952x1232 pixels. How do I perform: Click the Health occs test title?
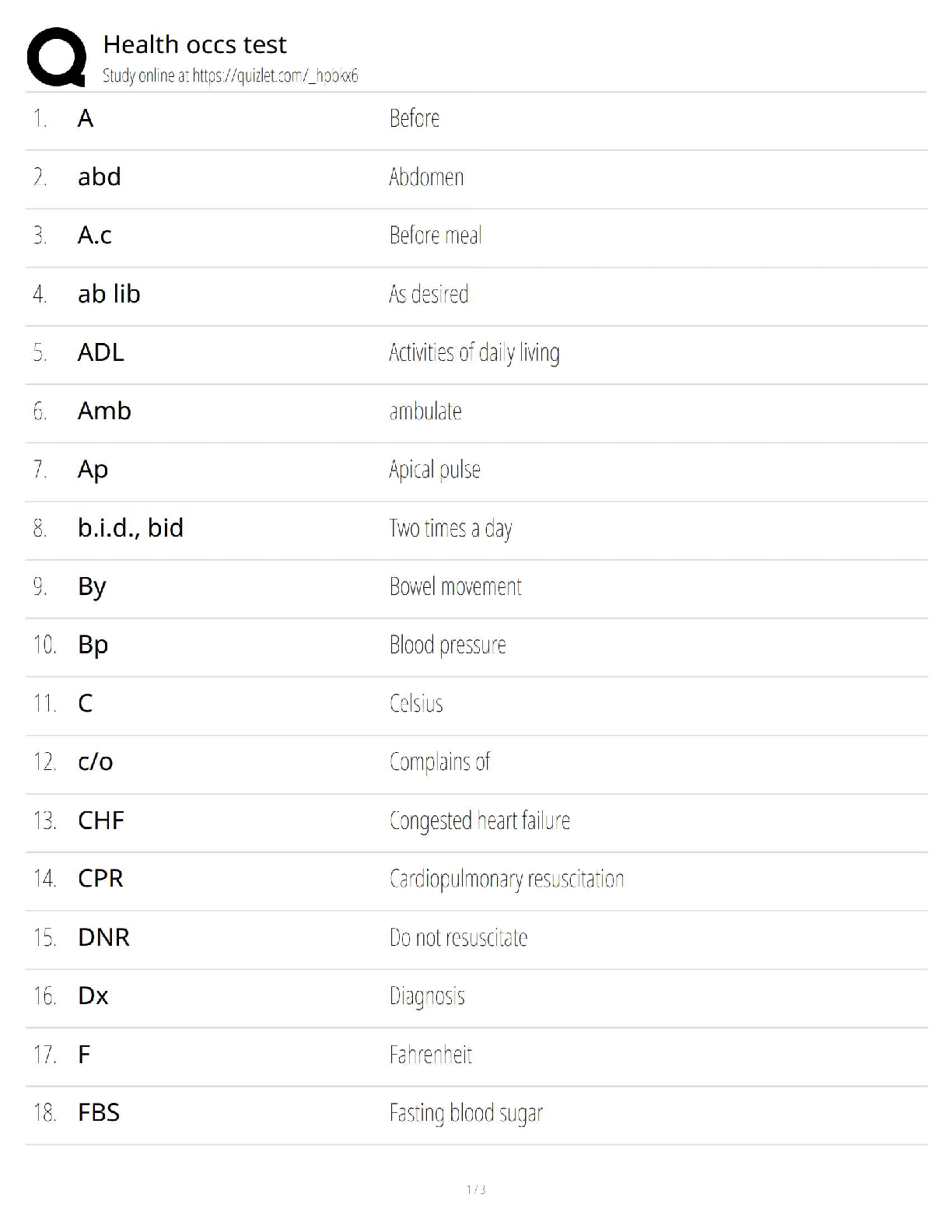[x=194, y=44]
